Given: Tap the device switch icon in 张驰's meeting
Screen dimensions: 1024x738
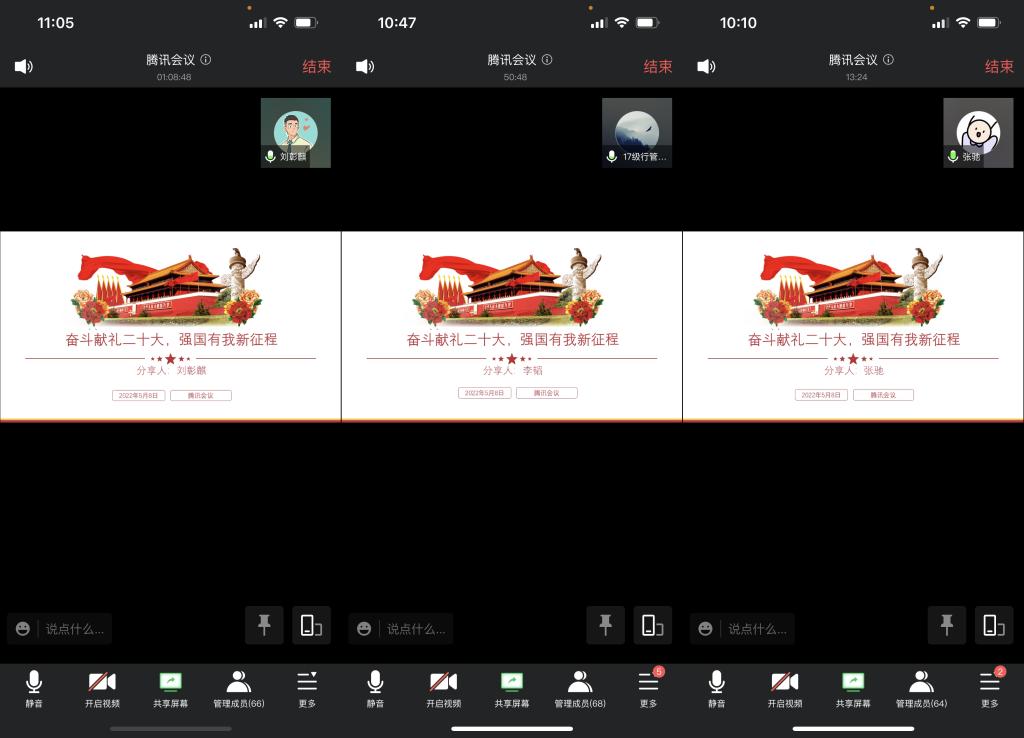Looking at the screenshot, I should (x=993, y=625).
